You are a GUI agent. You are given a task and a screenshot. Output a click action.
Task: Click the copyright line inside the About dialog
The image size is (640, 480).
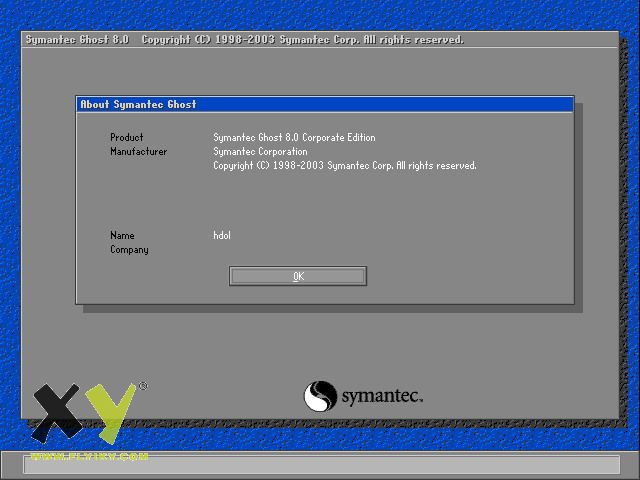(x=344, y=166)
